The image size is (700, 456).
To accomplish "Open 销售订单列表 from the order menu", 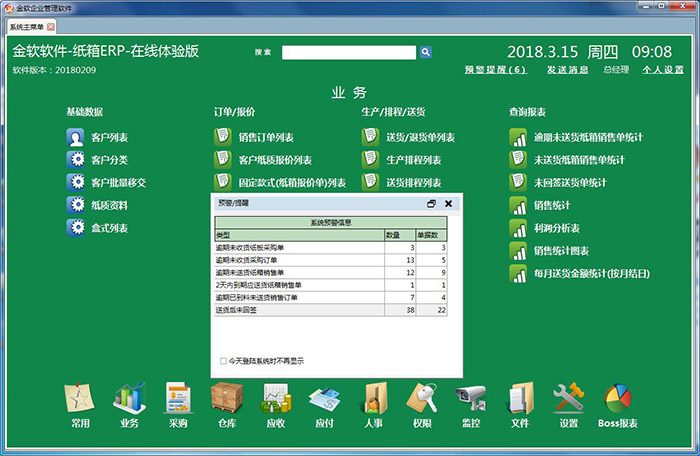I will pyautogui.click(x=265, y=138).
